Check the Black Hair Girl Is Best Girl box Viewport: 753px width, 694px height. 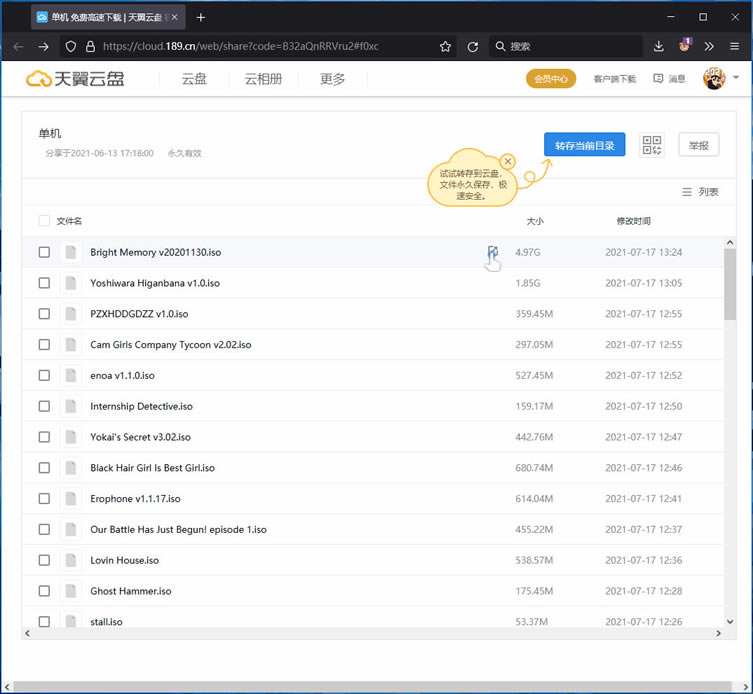coord(44,467)
